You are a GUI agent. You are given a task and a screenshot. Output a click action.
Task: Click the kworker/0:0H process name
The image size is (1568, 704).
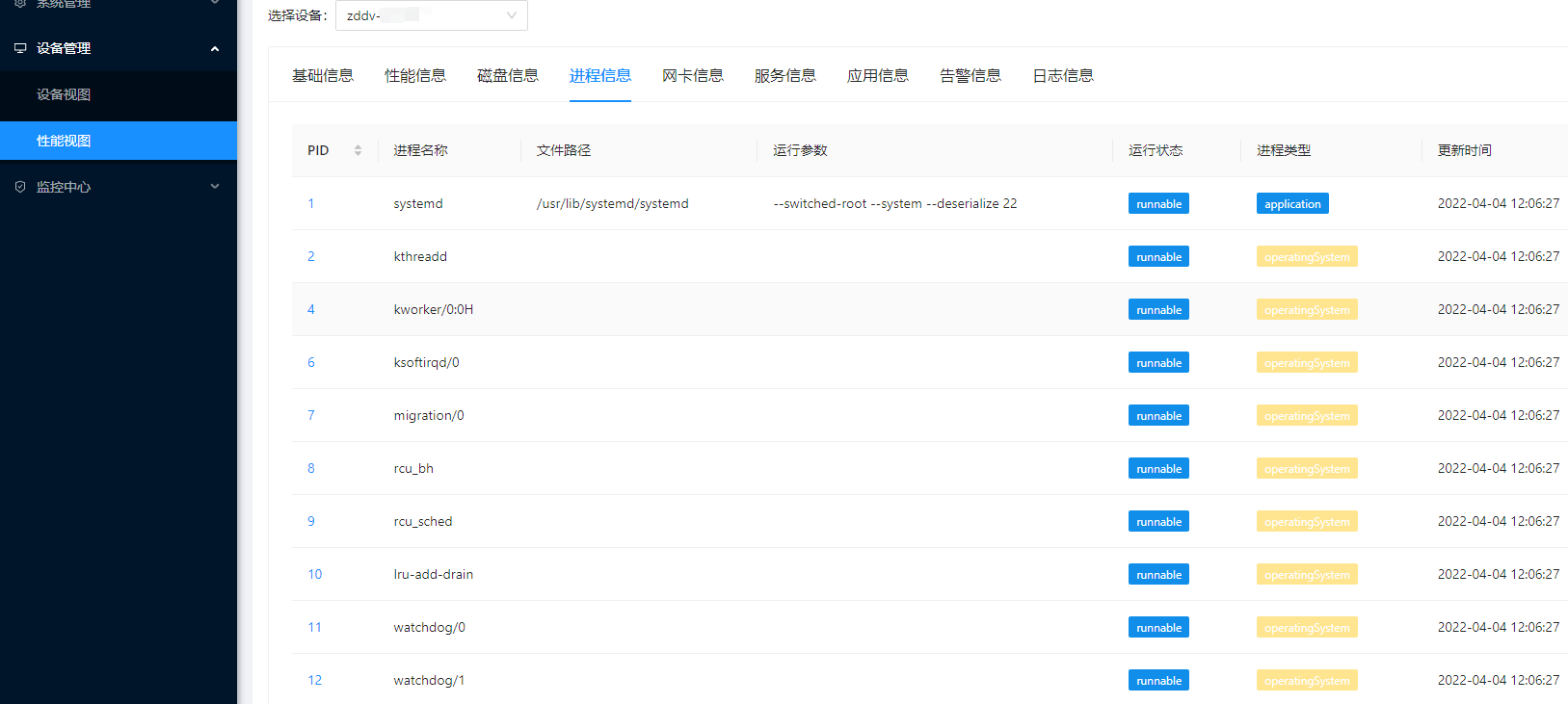pos(434,309)
